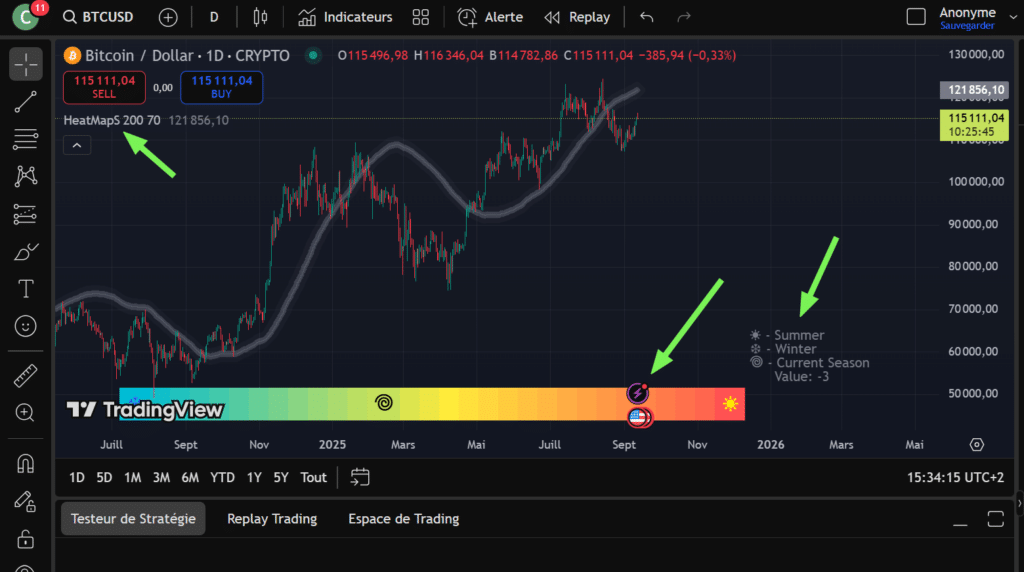Start bar Replay mode

coord(577,18)
